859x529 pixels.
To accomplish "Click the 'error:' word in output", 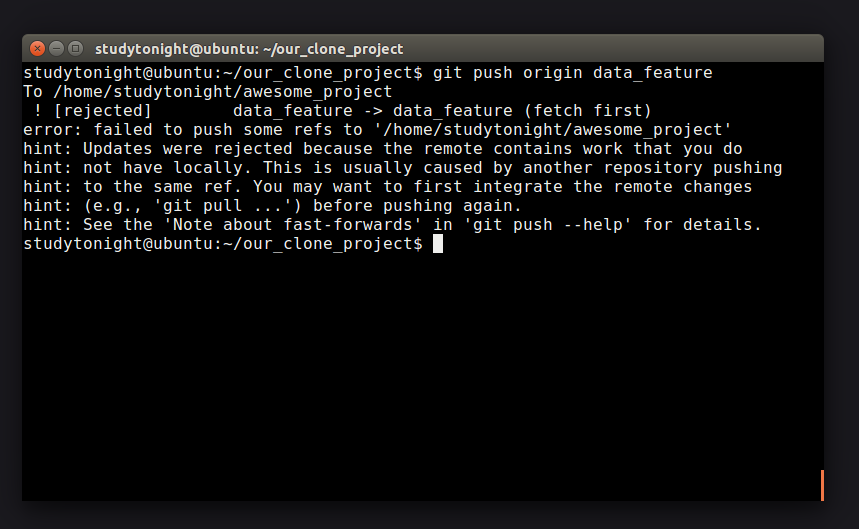I will [x=53, y=130].
